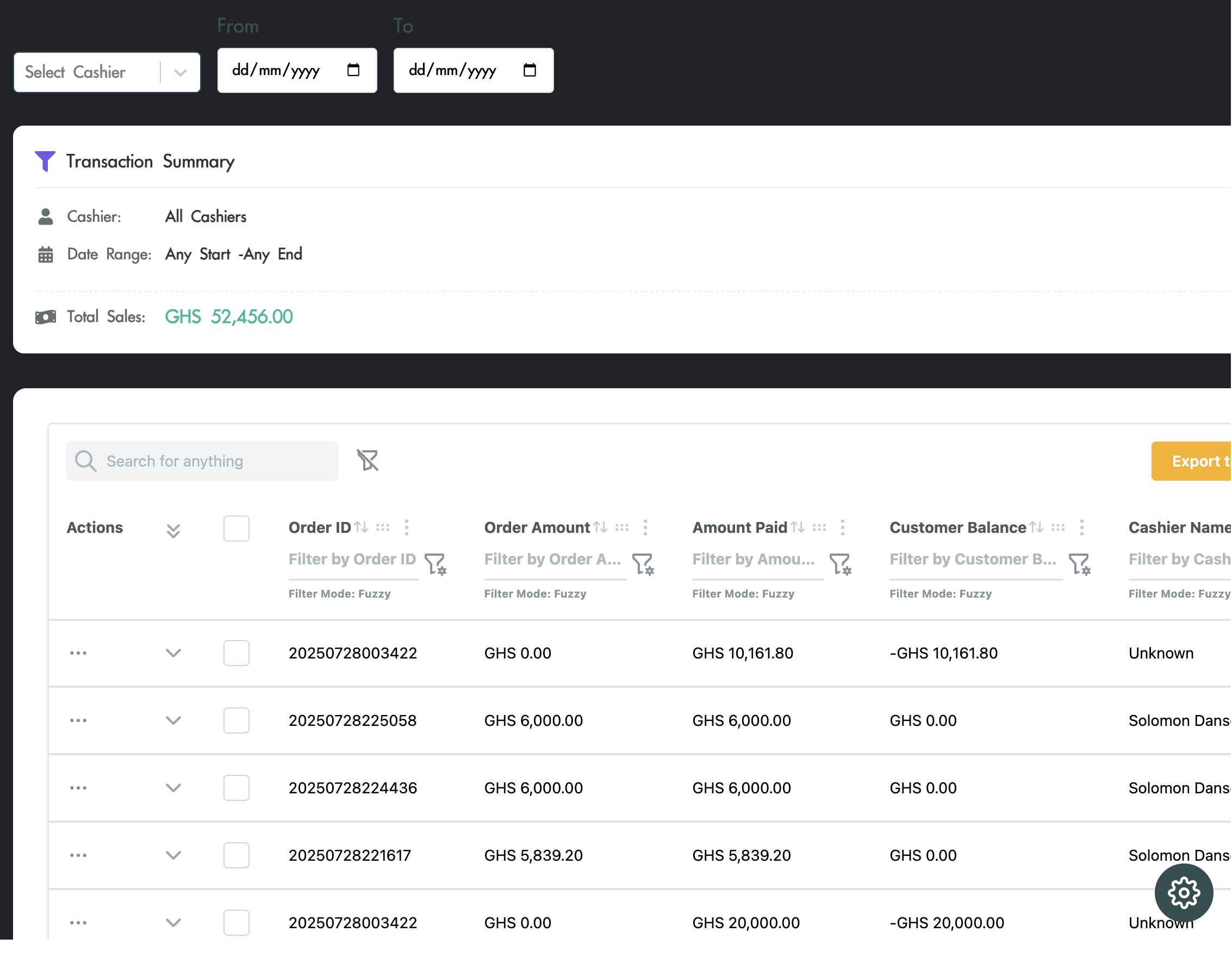Click the Filter by Order ID input
Screen dimensions: 1232x957
click(x=352, y=559)
